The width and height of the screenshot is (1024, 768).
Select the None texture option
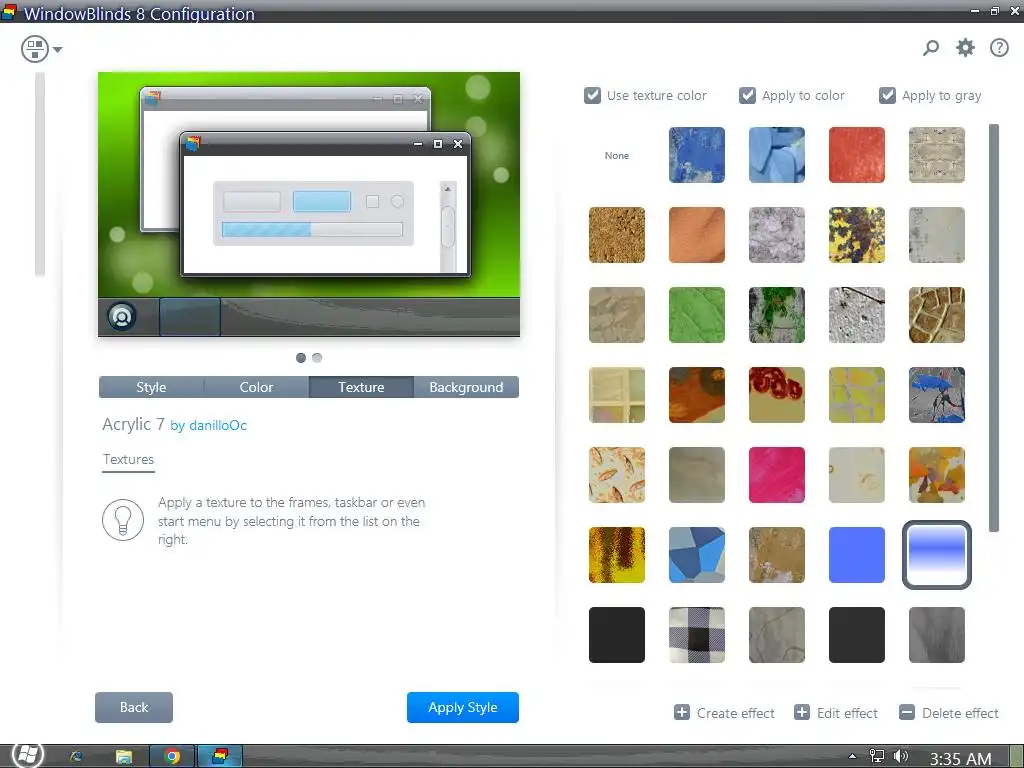coord(616,155)
